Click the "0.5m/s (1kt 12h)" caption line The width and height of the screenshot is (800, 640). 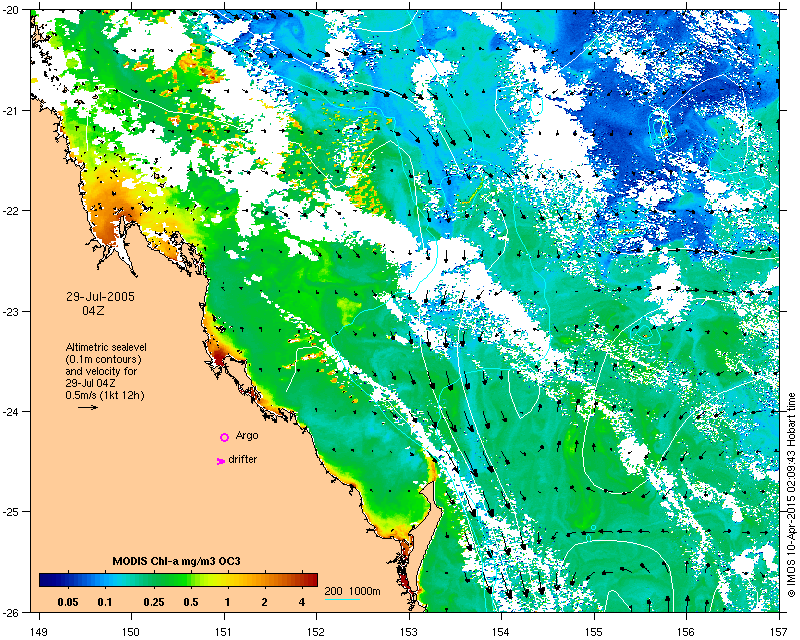tap(105, 395)
